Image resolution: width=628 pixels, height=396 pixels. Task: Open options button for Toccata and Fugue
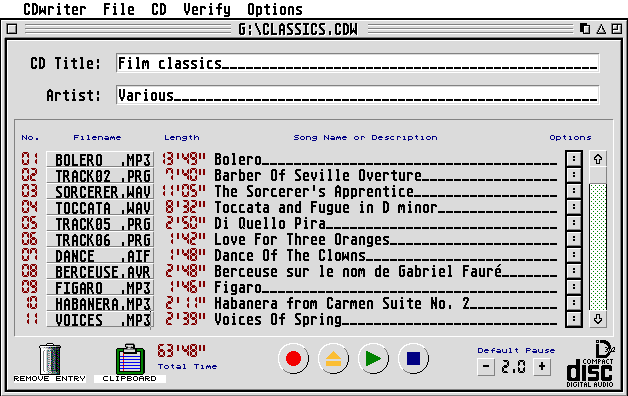tap(574, 207)
